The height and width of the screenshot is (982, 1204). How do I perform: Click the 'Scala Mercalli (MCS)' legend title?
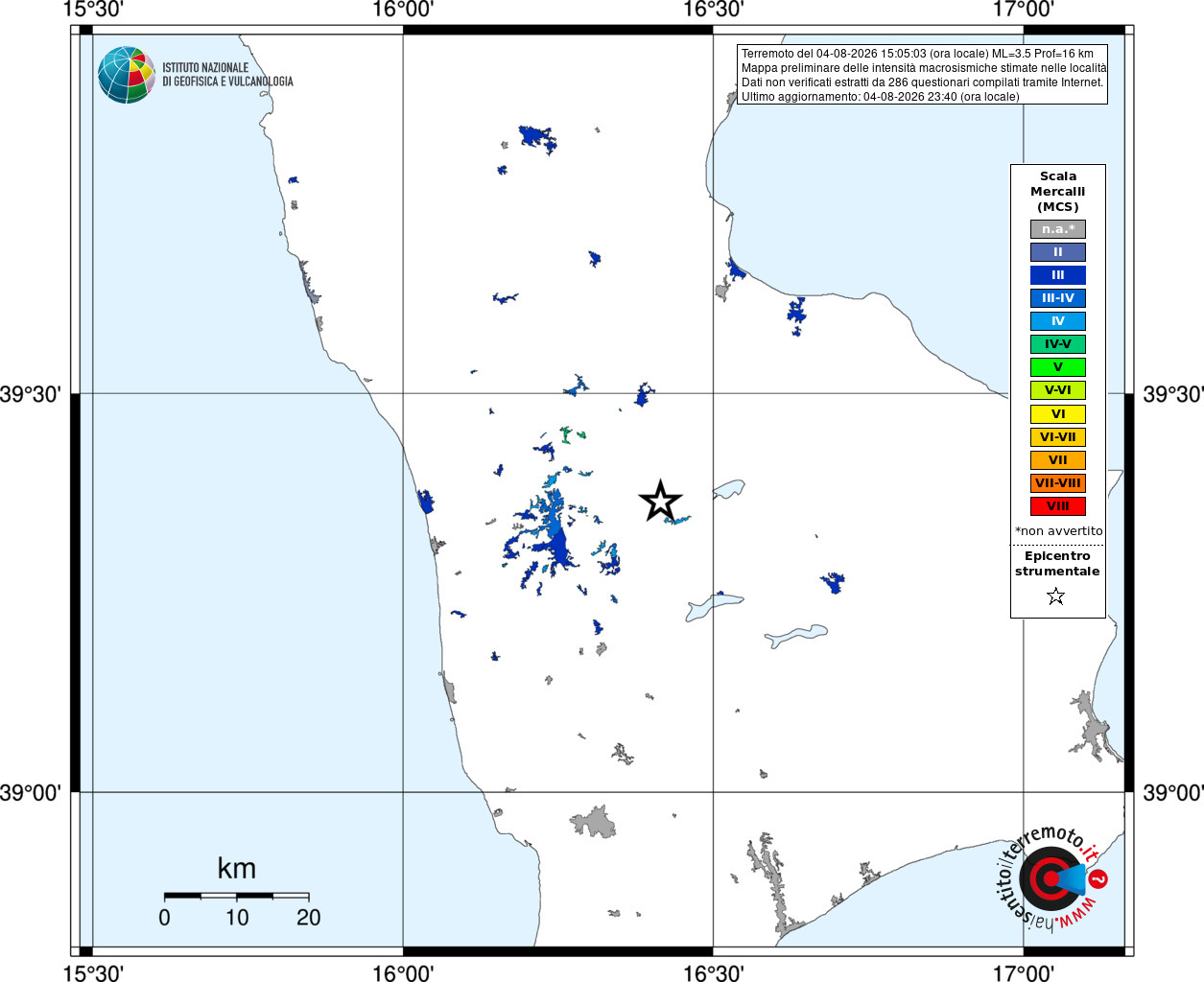[1058, 192]
